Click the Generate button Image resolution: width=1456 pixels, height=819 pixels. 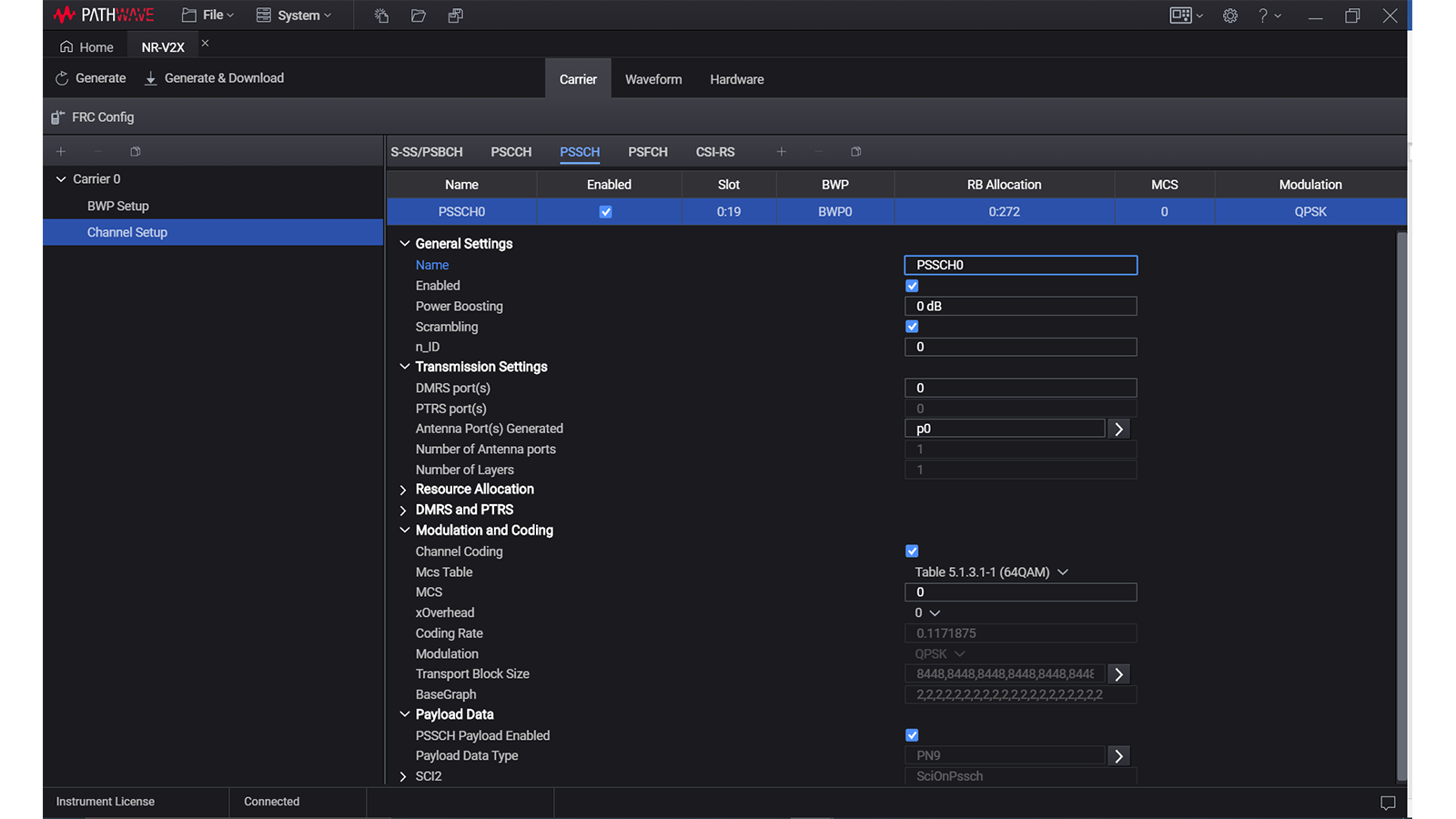click(x=91, y=78)
